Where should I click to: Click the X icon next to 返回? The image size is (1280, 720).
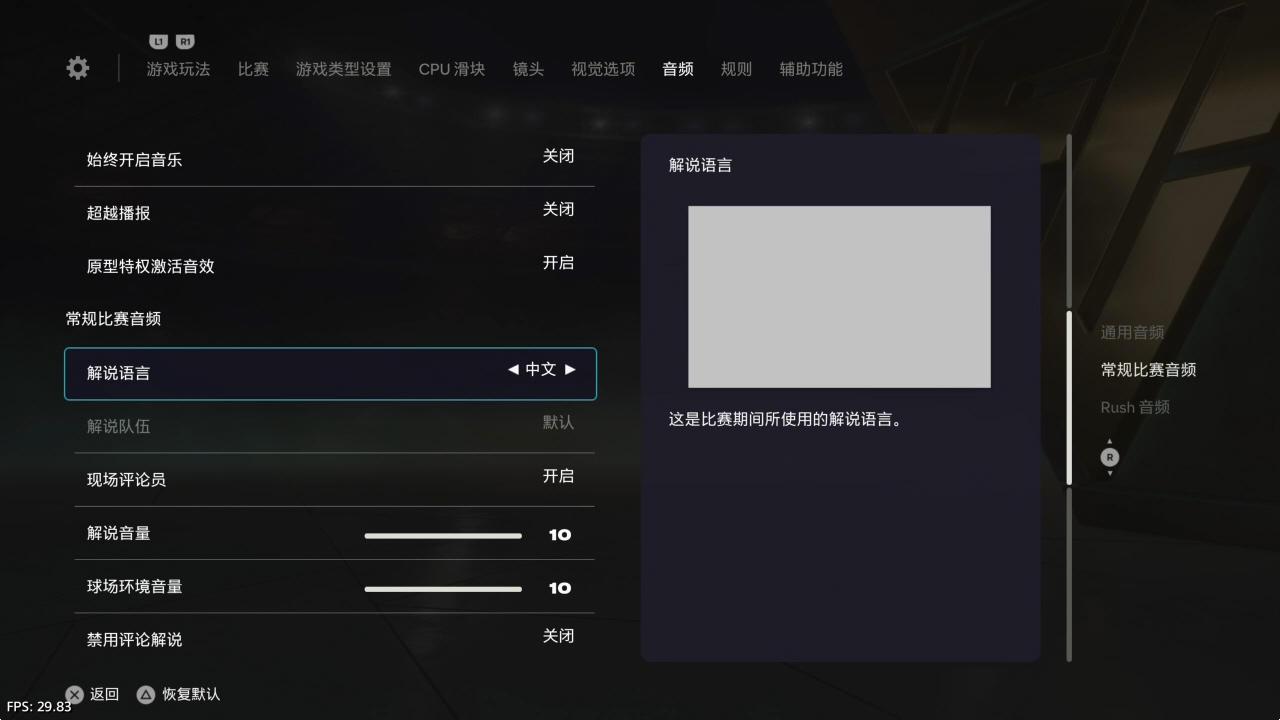pos(74,694)
